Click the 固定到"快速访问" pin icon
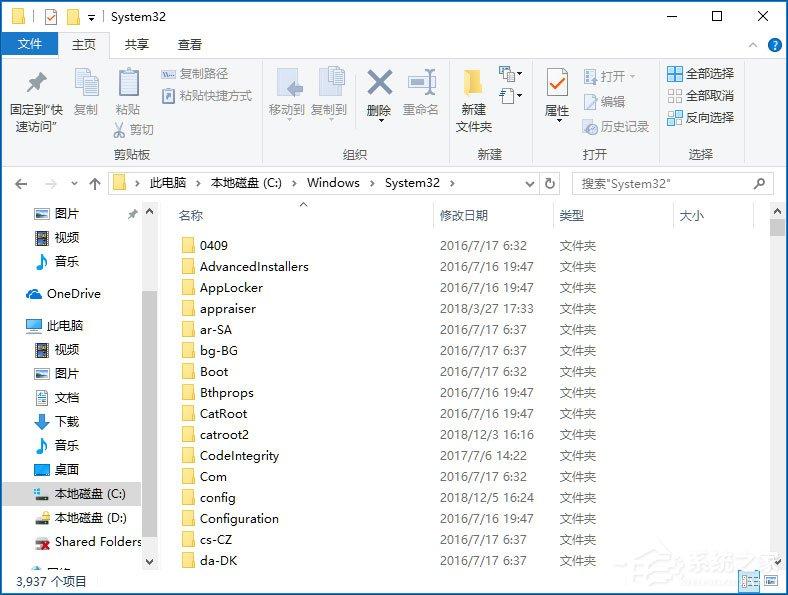788x595 pixels. [36, 83]
